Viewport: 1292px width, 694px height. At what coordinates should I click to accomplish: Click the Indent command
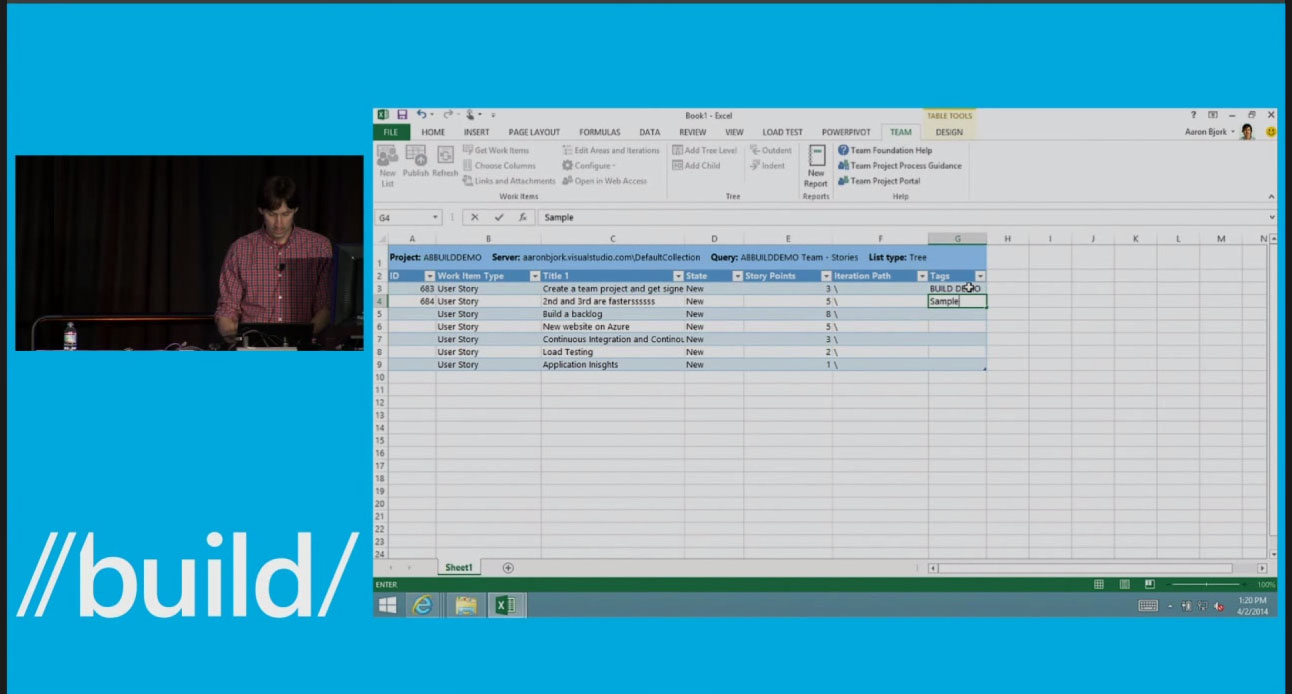tap(770, 165)
